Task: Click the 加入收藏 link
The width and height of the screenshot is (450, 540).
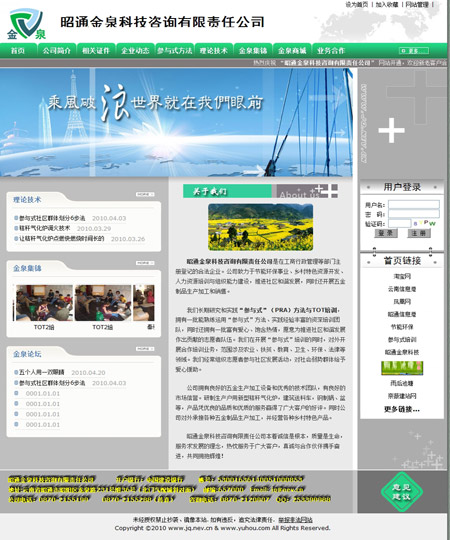Action: [x=387, y=4]
